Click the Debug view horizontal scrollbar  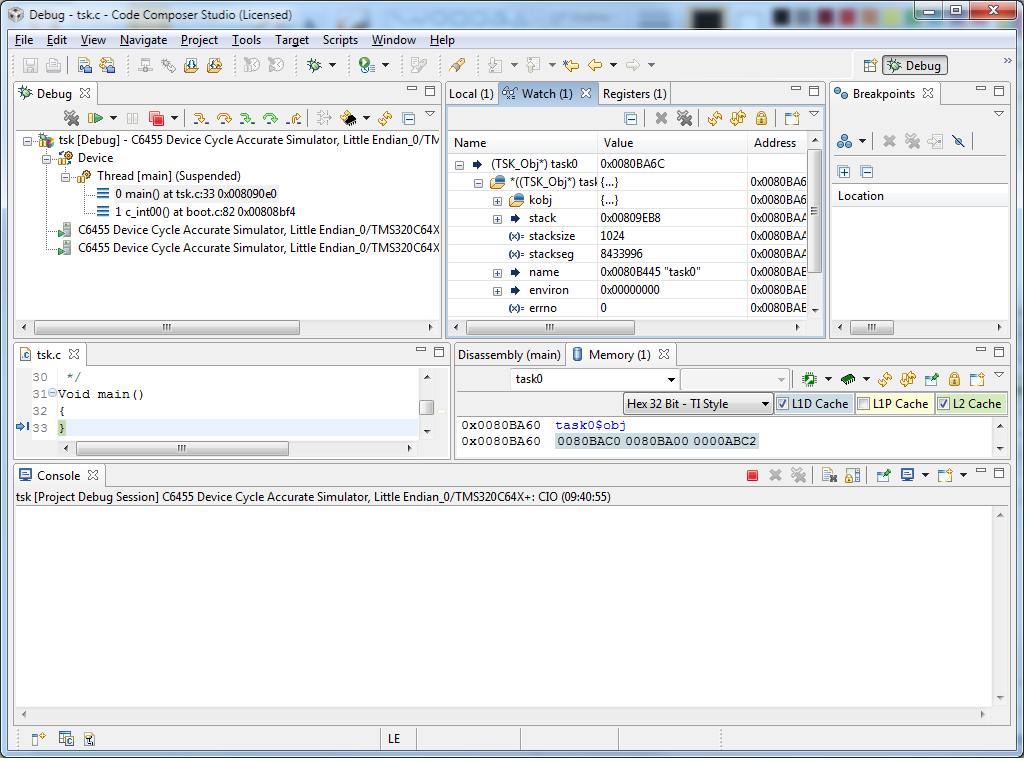[x=167, y=327]
